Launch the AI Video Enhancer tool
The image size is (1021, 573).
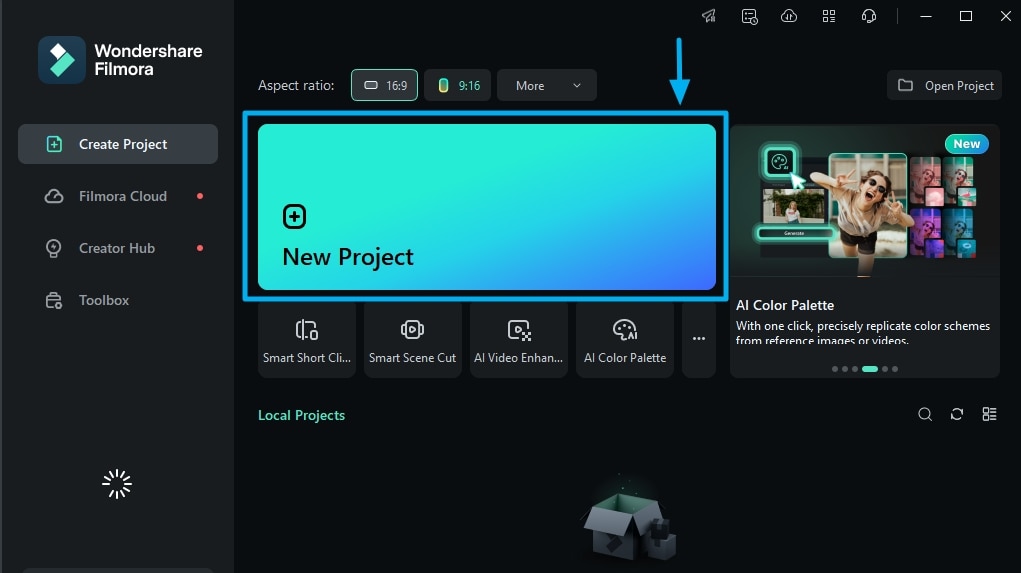click(518, 340)
